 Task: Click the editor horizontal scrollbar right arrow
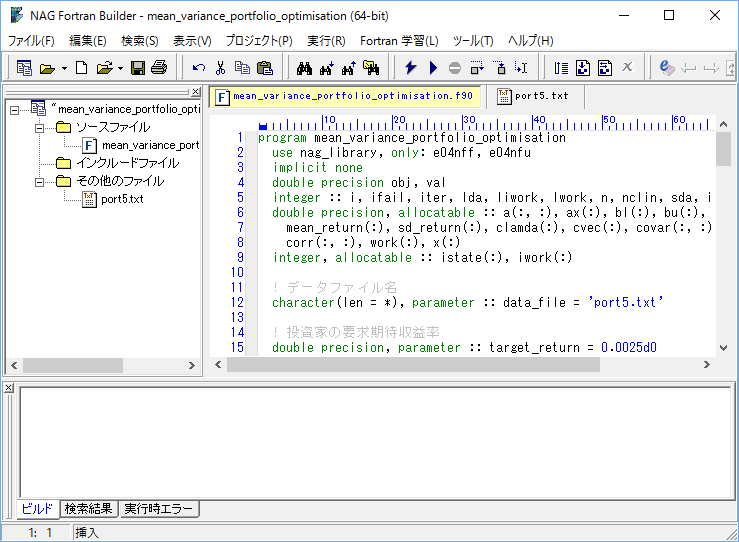[706, 364]
